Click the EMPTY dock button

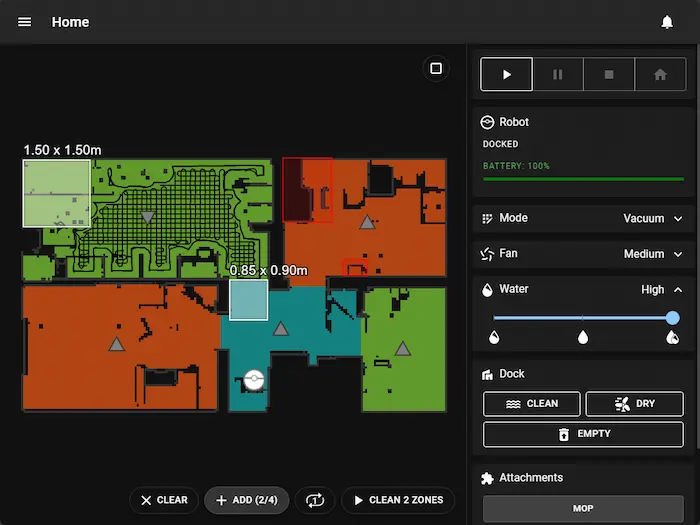click(583, 434)
